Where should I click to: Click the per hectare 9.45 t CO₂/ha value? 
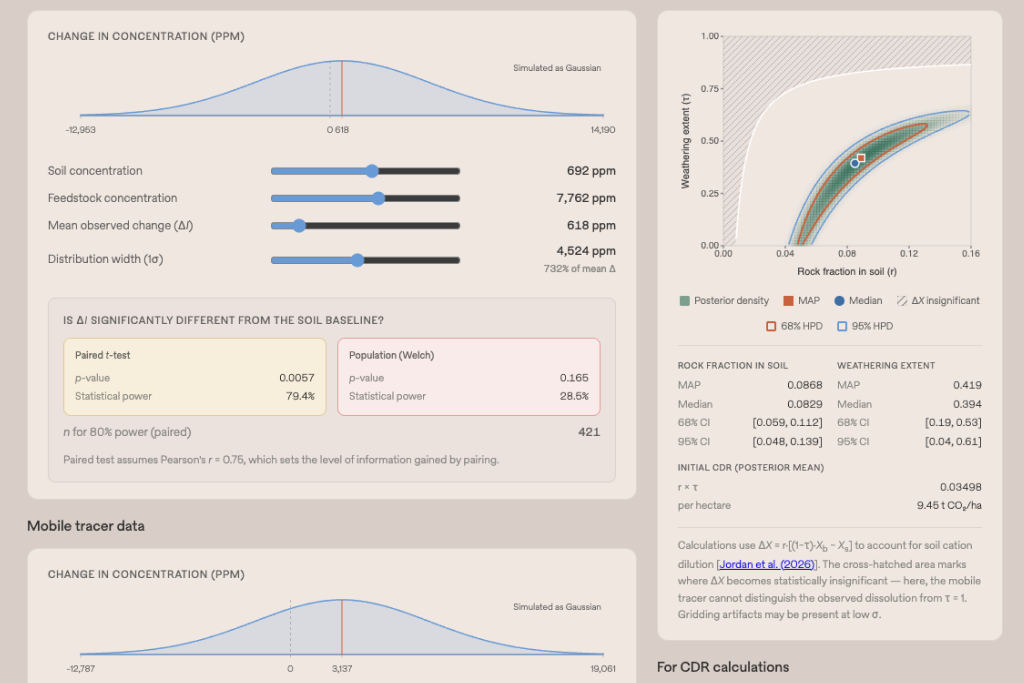(949, 505)
